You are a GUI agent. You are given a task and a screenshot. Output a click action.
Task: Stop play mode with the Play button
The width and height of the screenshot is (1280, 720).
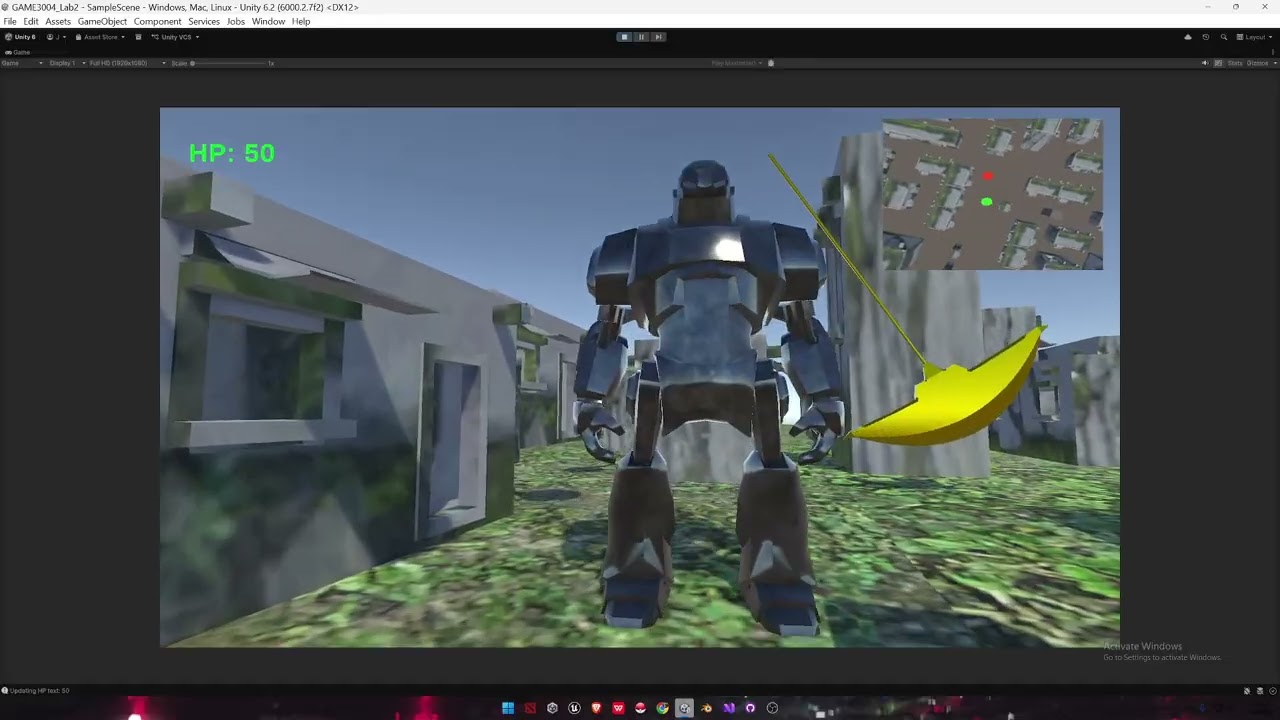[x=624, y=37]
